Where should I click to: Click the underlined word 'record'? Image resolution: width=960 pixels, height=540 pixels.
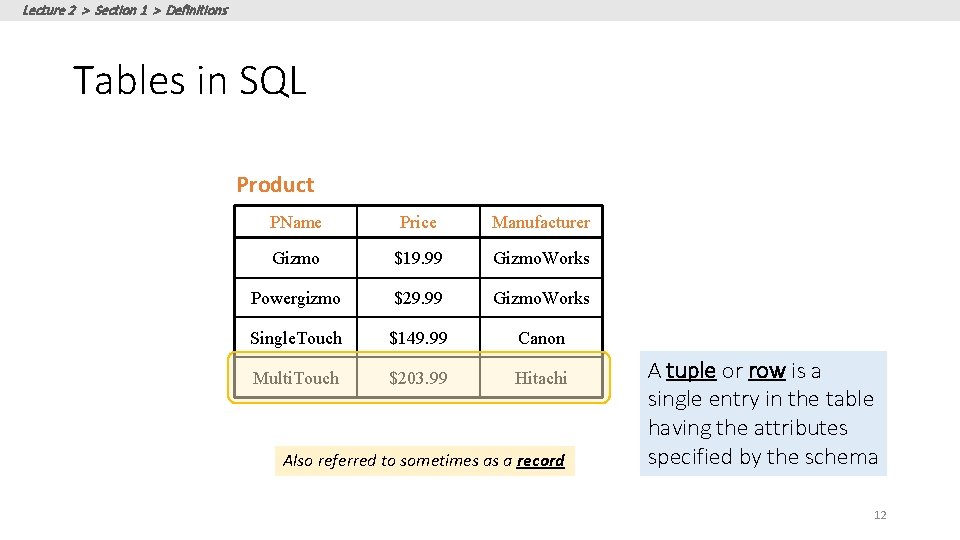540,460
